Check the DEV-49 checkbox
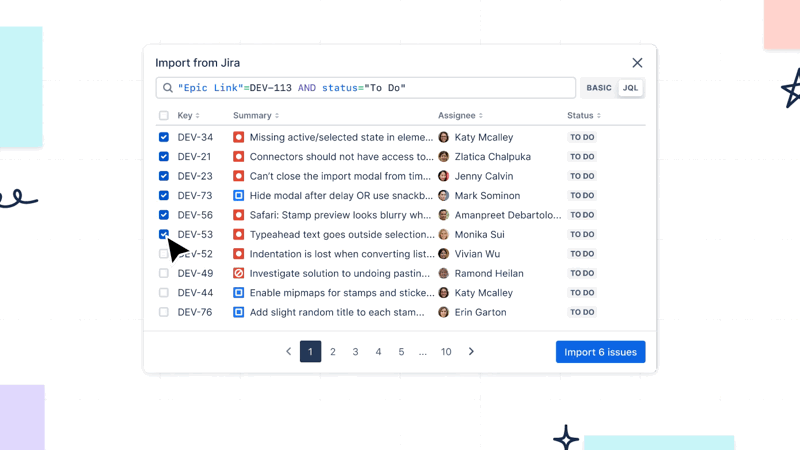This screenshot has height=450, width=800. coord(163,273)
